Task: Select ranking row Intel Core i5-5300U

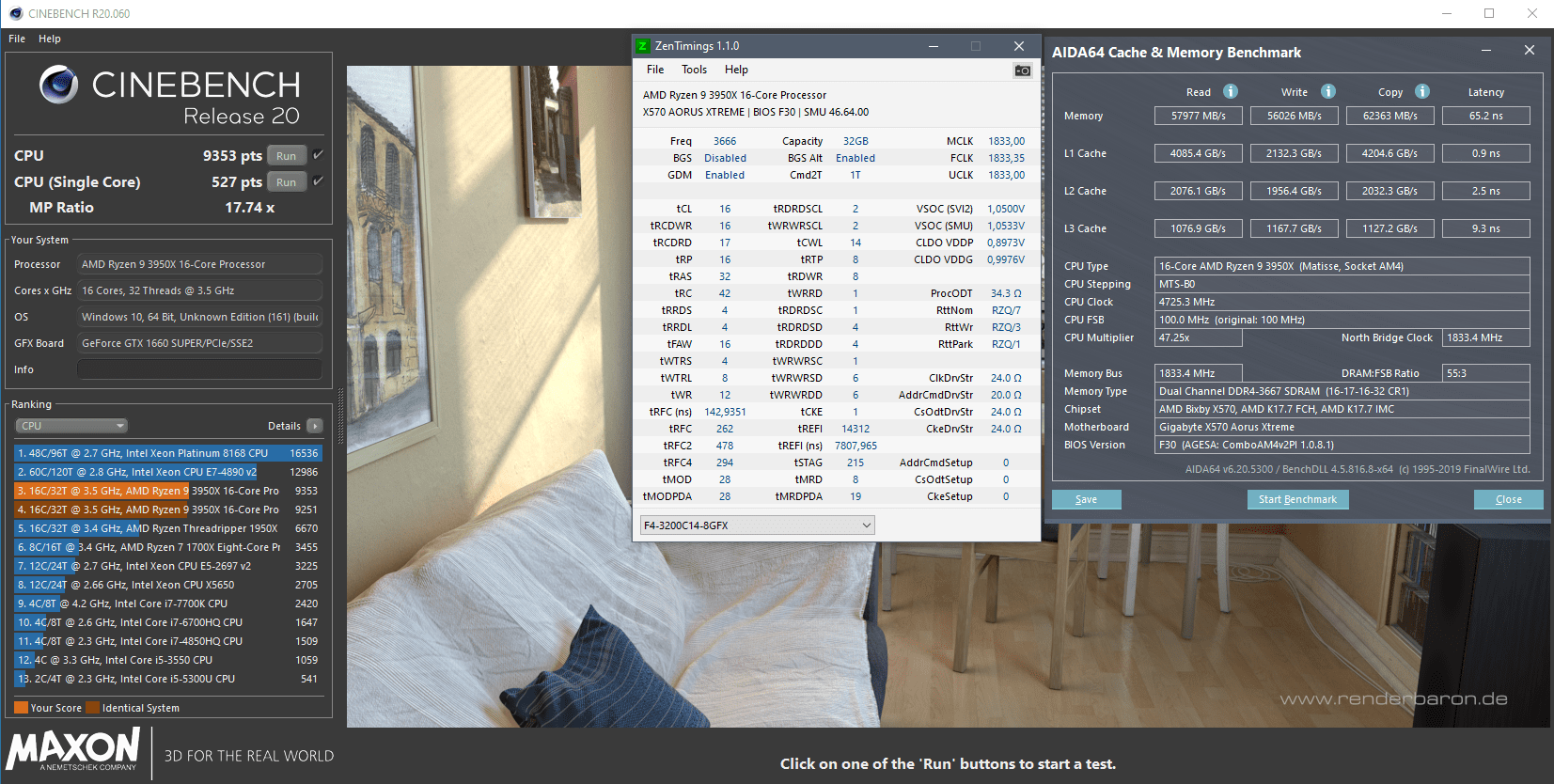Action: (x=167, y=679)
